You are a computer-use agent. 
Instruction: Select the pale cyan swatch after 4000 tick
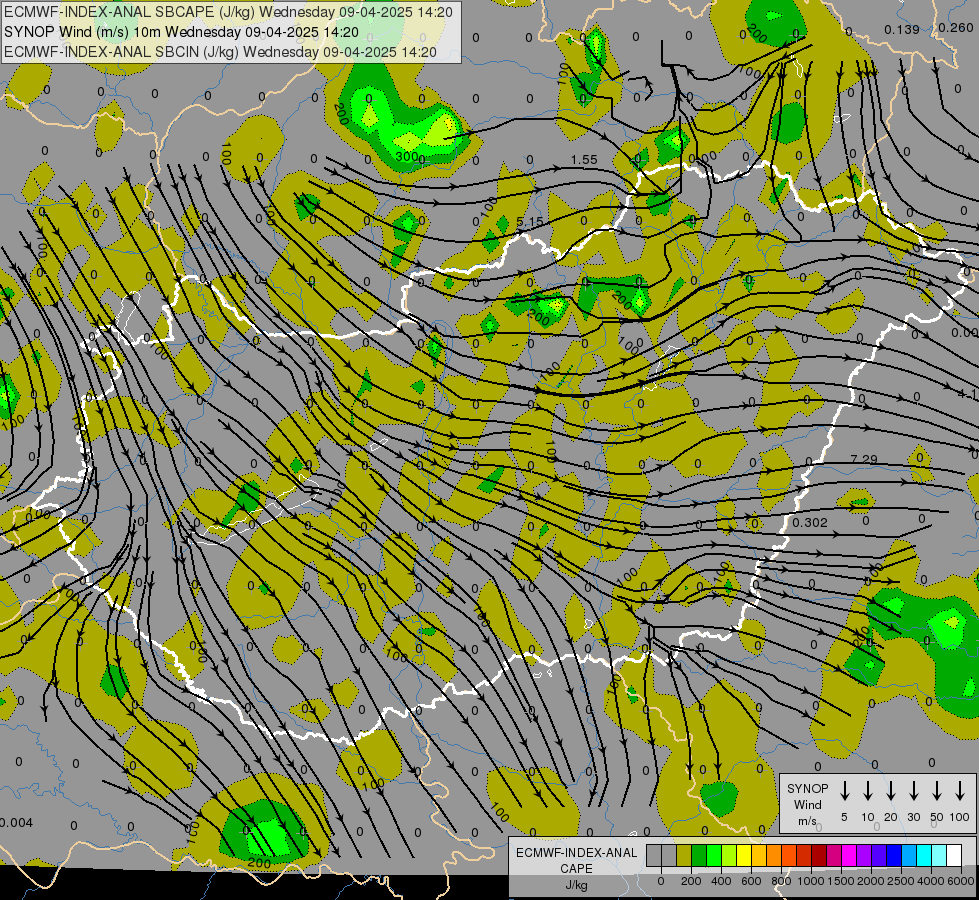(940, 855)
